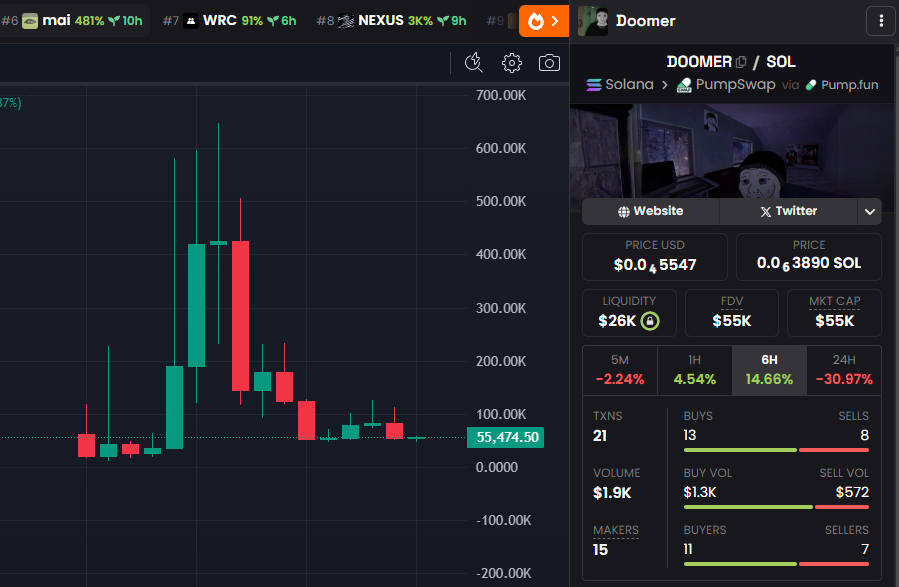Open the trending fire arrow button
The image size is (899, 587).
(x=544, y=21)
